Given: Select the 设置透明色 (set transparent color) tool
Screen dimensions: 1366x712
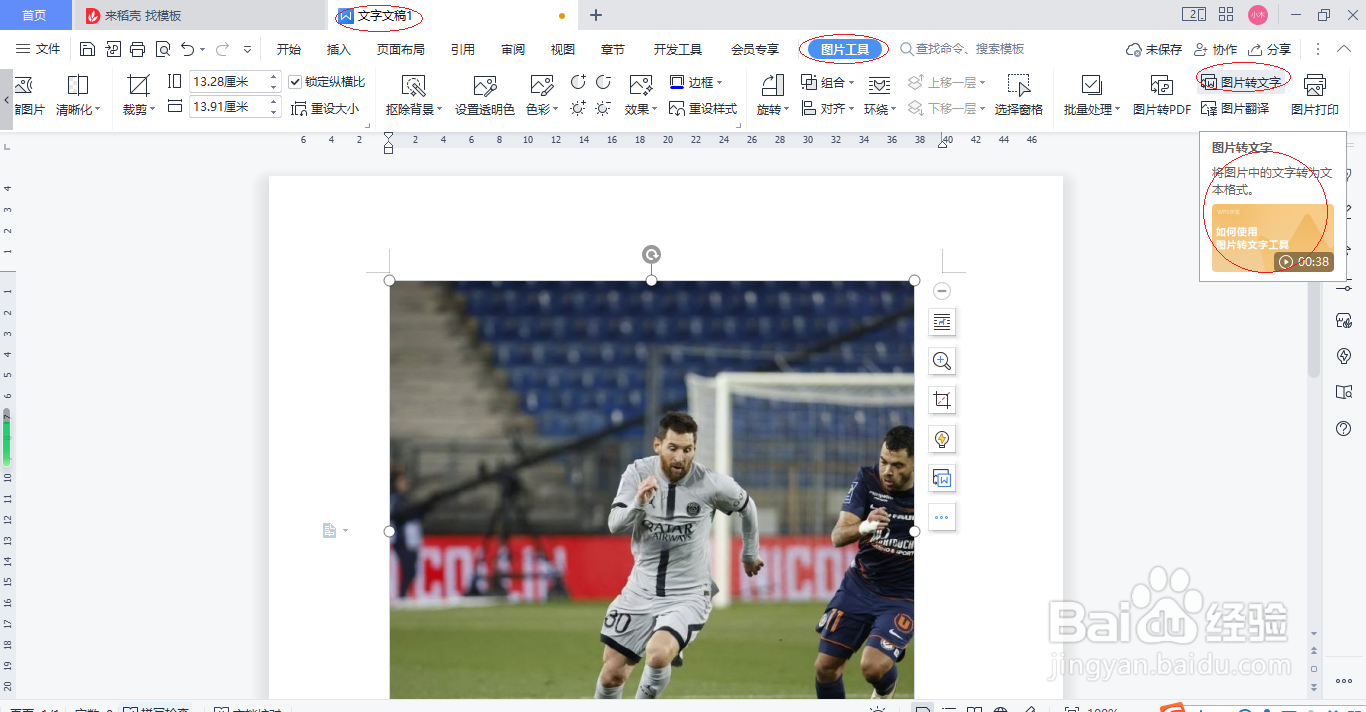Looking at the screenshot, I should click(x=485, y=96).
